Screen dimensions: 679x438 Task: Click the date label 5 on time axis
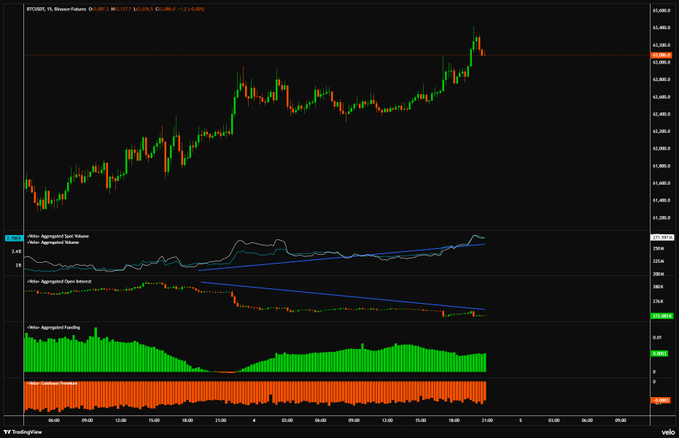[x=521, y=420]
